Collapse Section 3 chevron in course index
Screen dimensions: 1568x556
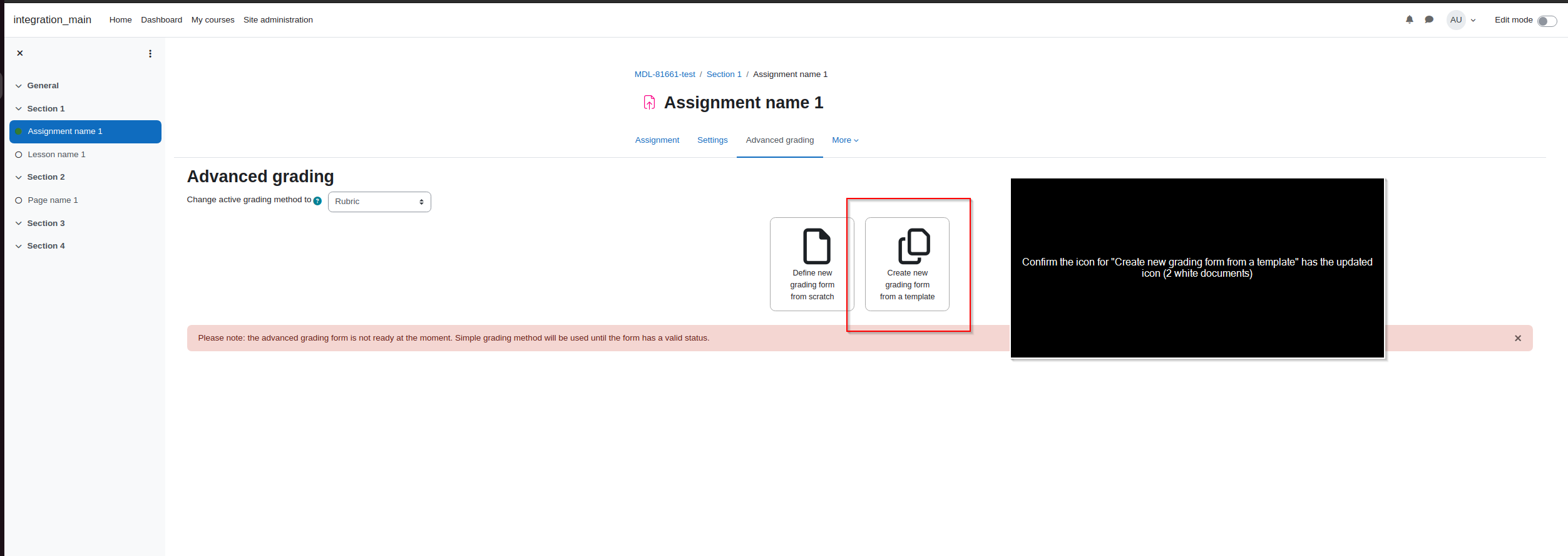pos(19,224)
